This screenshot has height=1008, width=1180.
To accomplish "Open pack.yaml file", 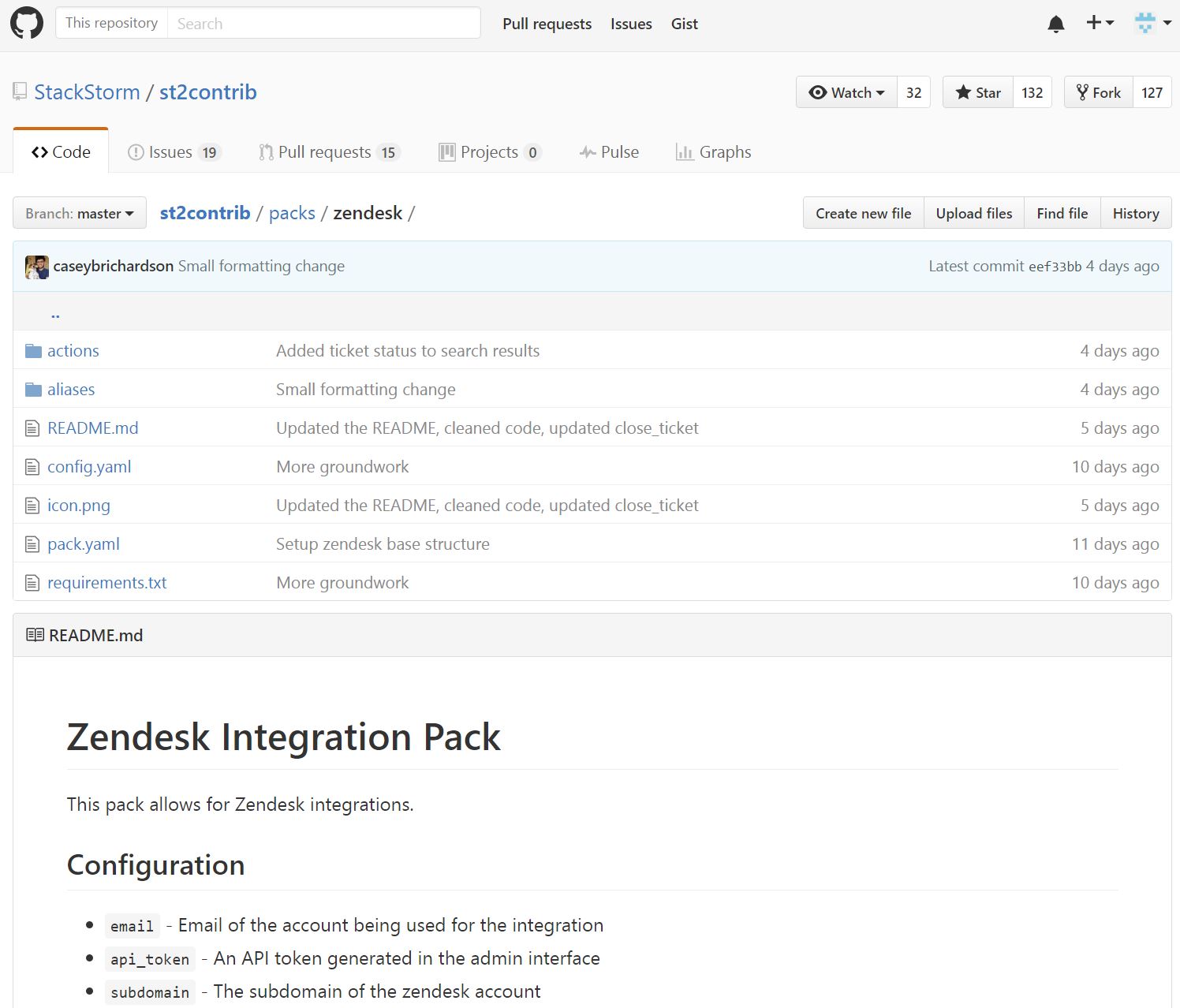I will (x=84, y=544).
